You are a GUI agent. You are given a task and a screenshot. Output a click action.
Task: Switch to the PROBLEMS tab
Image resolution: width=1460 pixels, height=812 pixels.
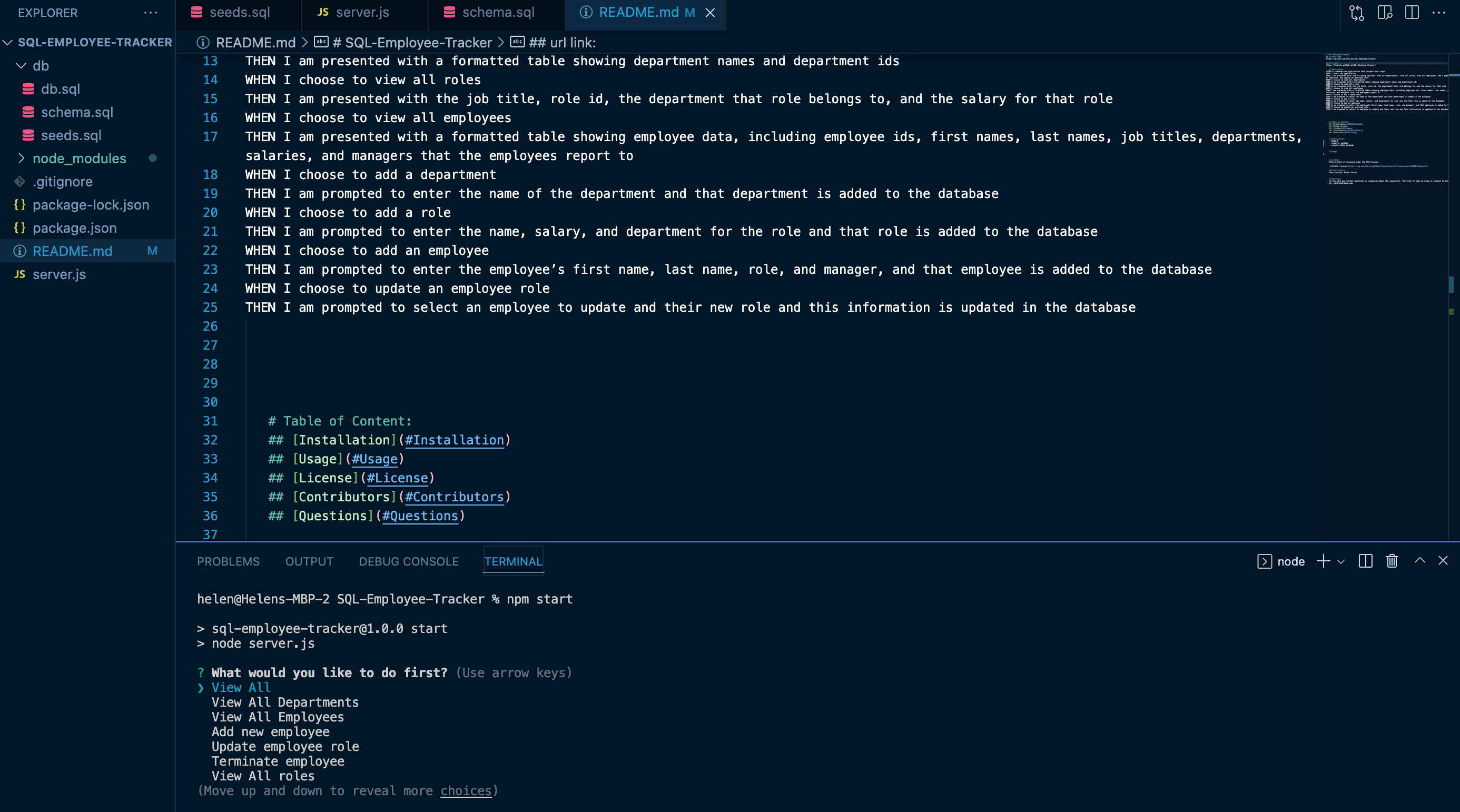pos(227,561)
